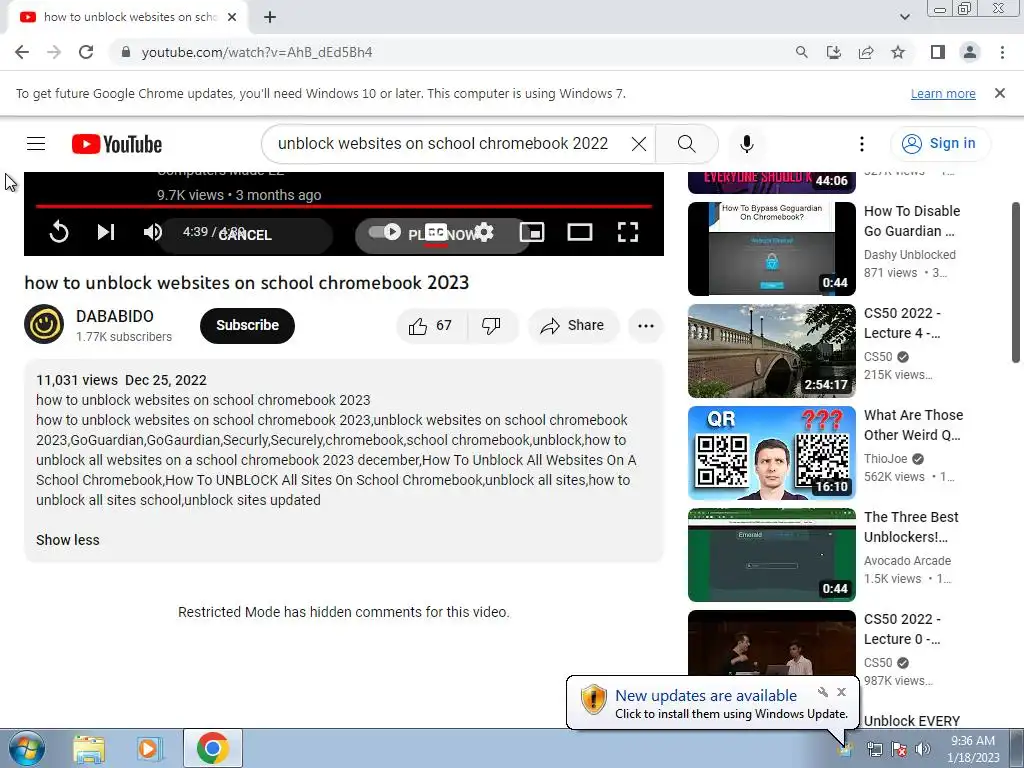Screen dimensions: 1024x768
Task: Click in YouTube search field
Action: click(x=444, y=144)
